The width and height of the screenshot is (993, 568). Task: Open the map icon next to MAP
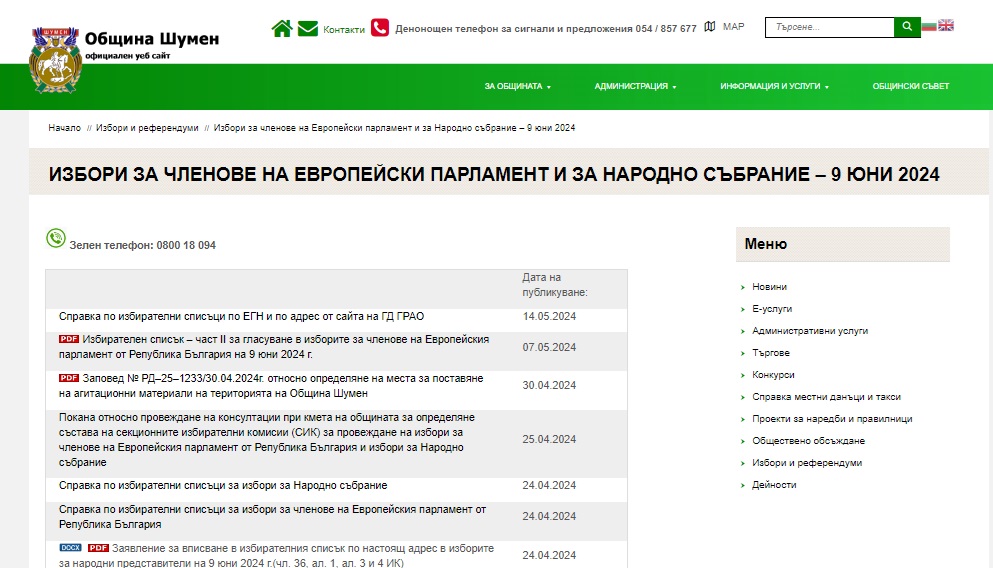point(710,27)
